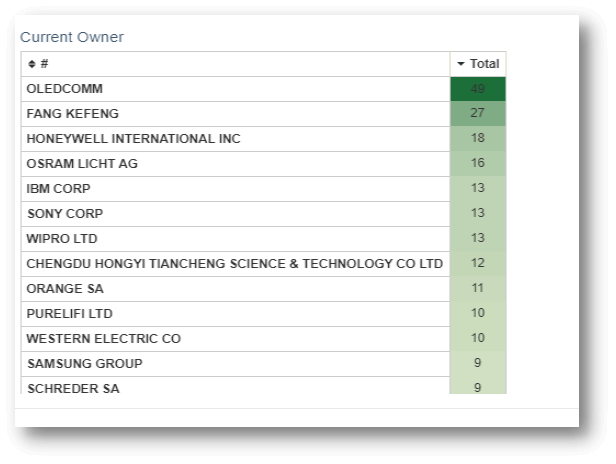Image resolution: width=616 pixels, height=464 pixels.
Task: Select the OLEDCOMM row name
Action: (64, 89)
